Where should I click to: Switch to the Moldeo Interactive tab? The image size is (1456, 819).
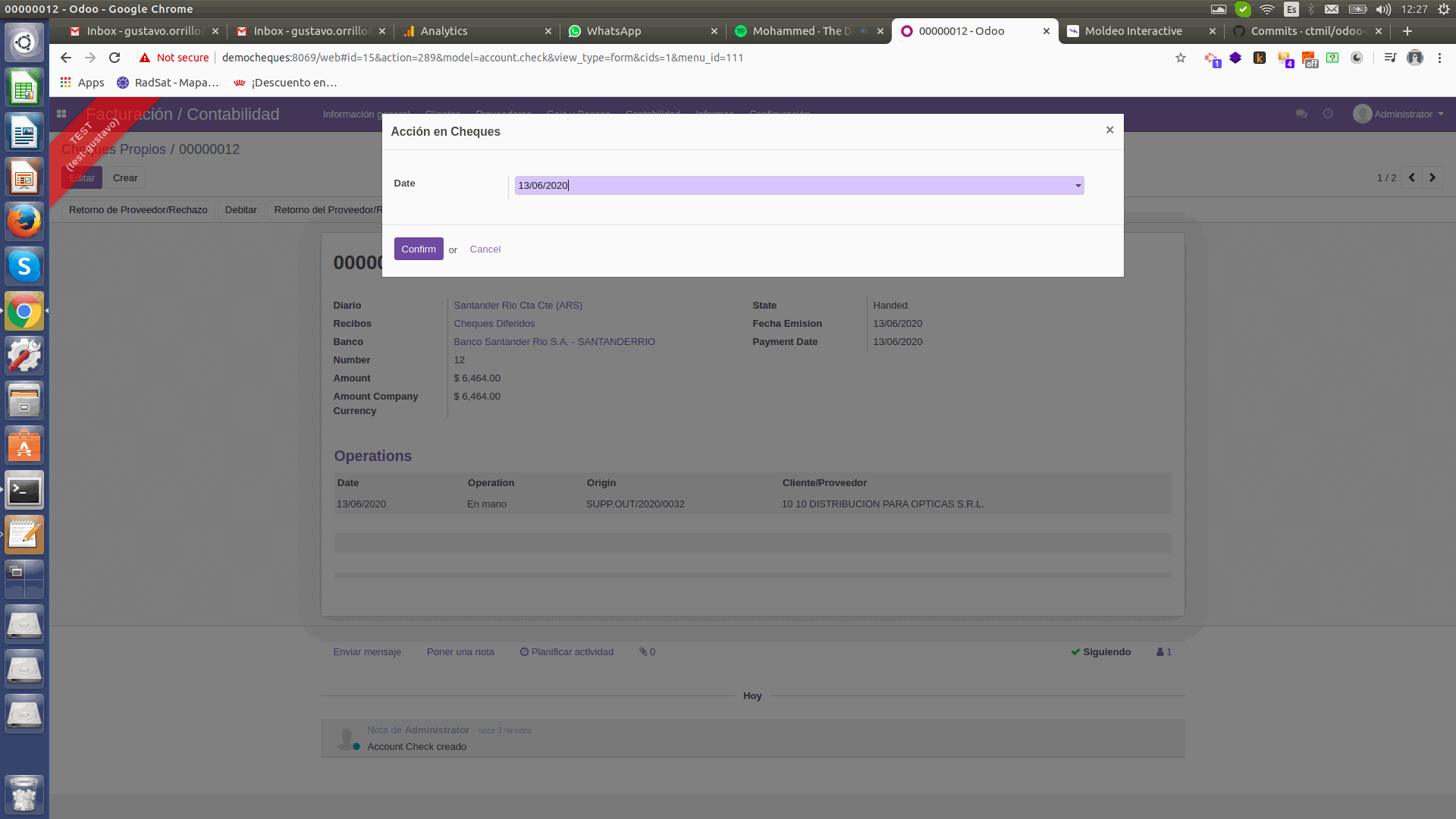pos(1141,31)
